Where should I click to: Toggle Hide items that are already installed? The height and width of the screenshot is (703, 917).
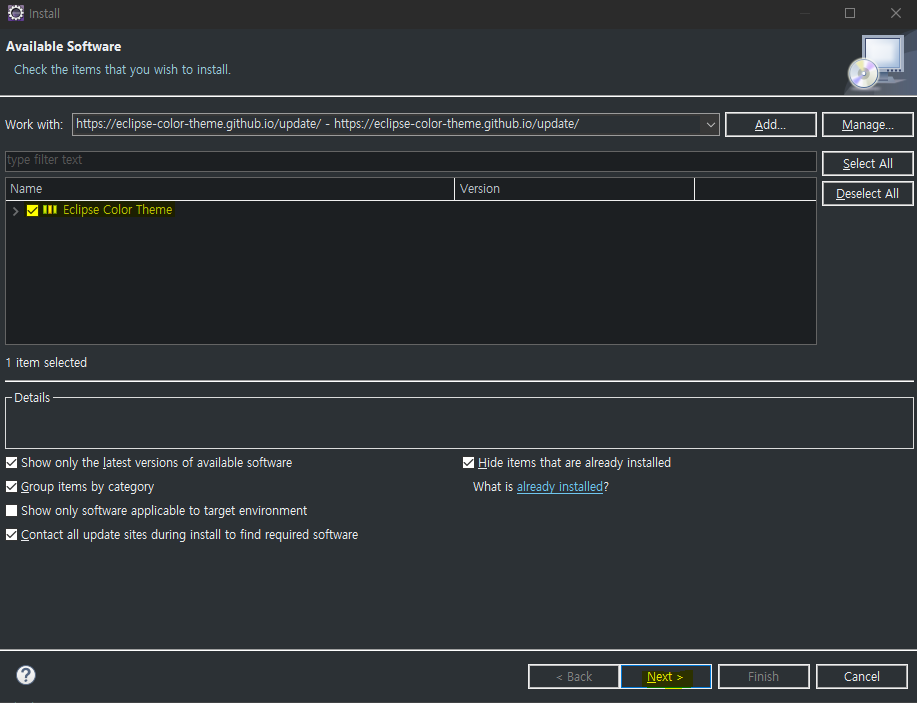tap(468, 463)
